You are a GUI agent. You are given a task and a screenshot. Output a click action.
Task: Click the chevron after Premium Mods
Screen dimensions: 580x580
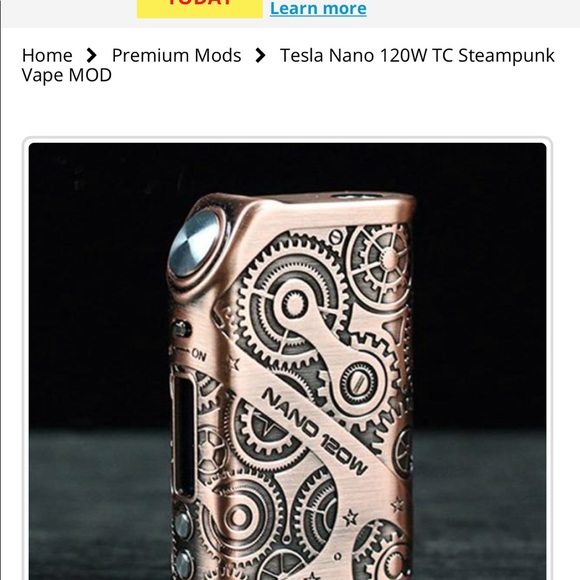[x=260, y=55]
